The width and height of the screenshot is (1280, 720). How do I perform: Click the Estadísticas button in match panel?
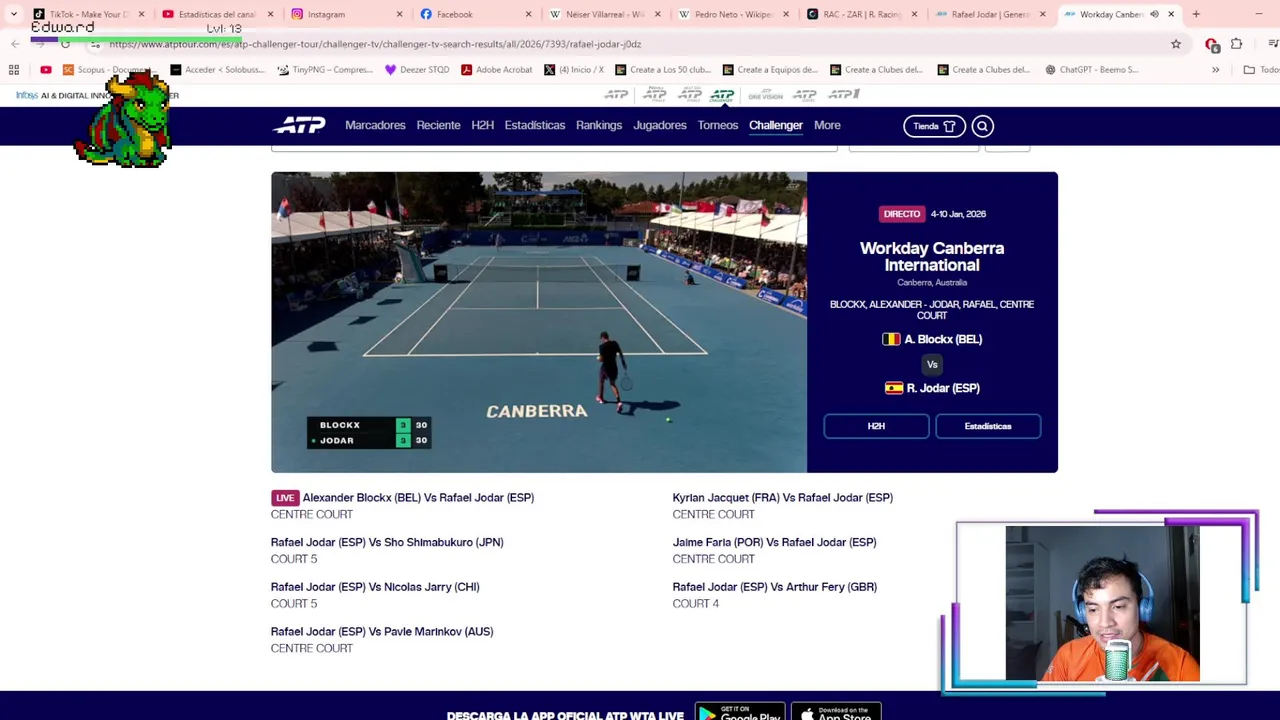tap(988, 426)
